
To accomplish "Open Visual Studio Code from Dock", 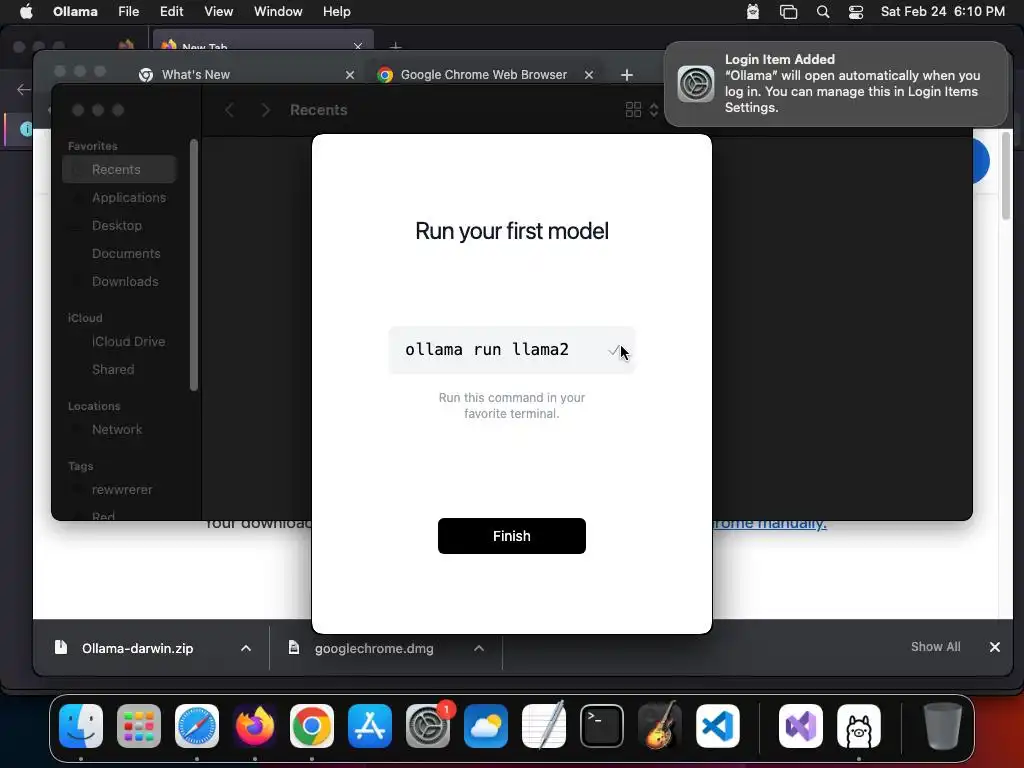I will [717, 726].
